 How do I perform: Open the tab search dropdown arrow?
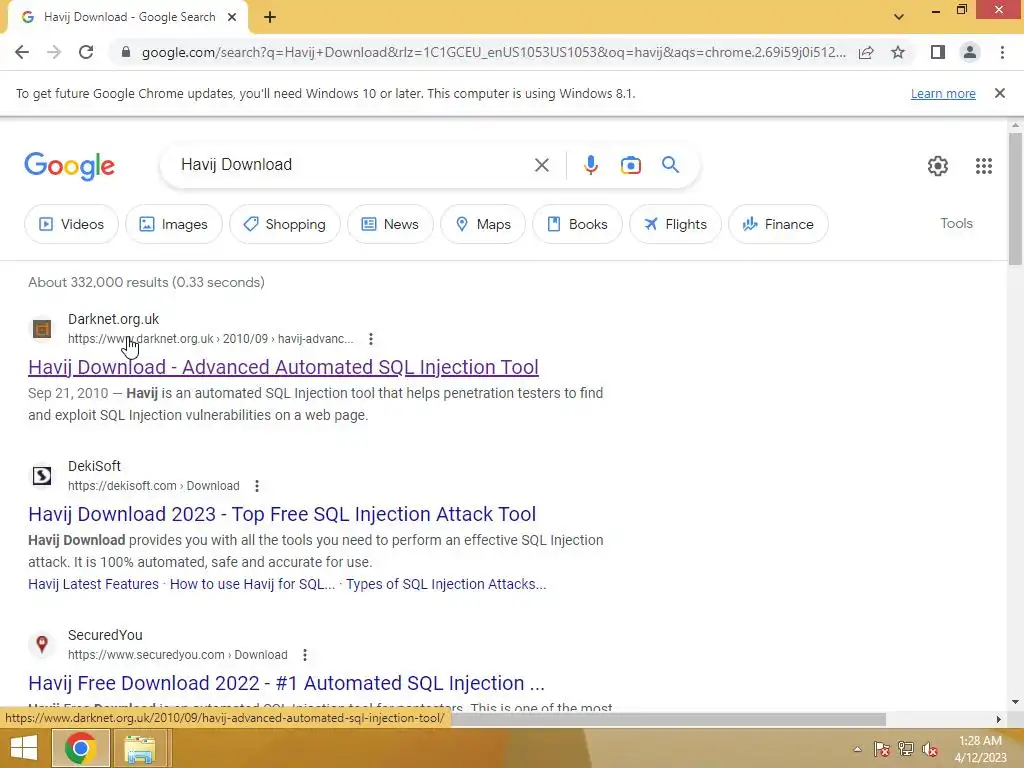click(x=899, y=17)
